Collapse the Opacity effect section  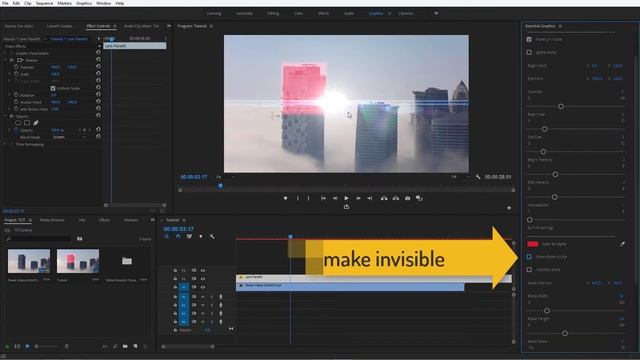[x=6, y=116]
